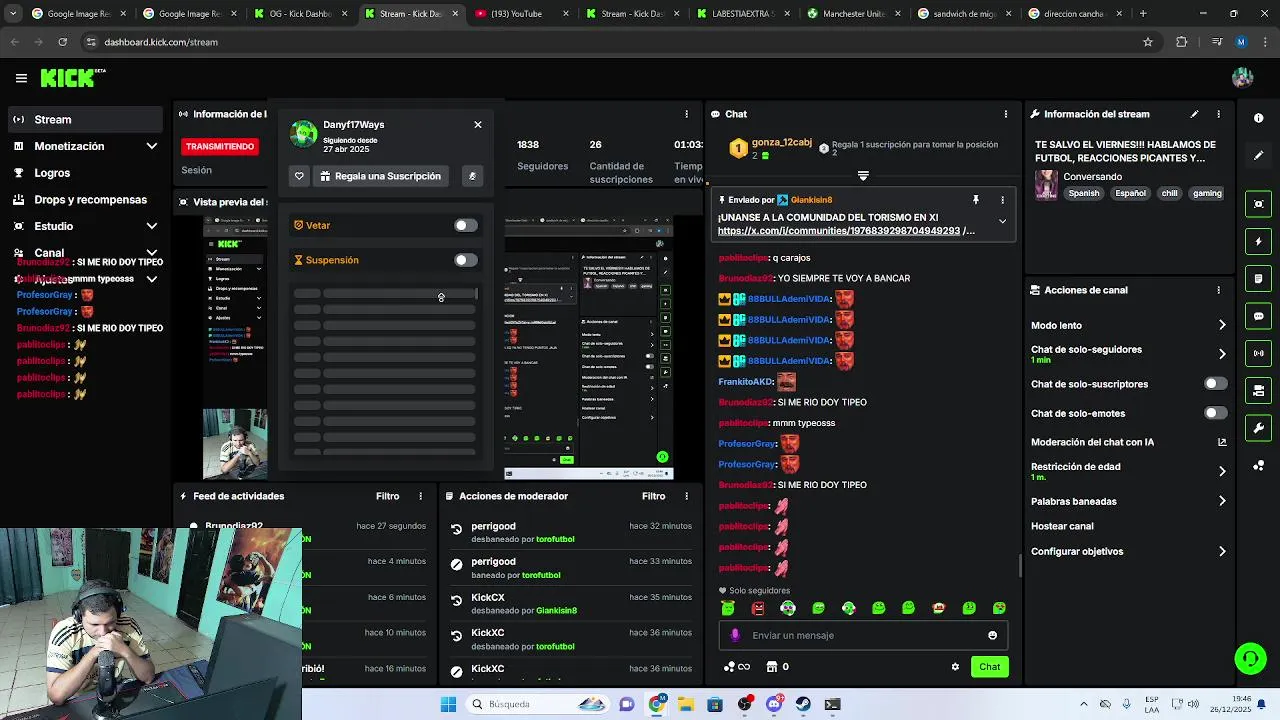The height and width of the screenshot is (720, 1280).
Task: Toggle note widget icon in right toolbar
Action: (1258, 278)
